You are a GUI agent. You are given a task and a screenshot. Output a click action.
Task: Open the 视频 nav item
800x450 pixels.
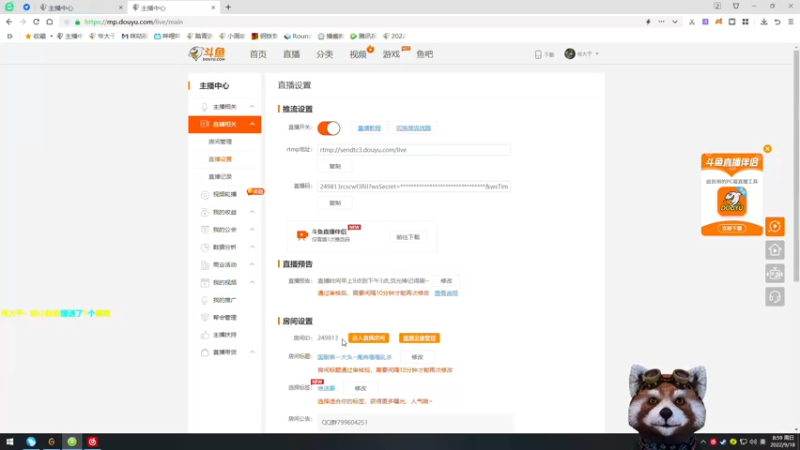point(358,54)
